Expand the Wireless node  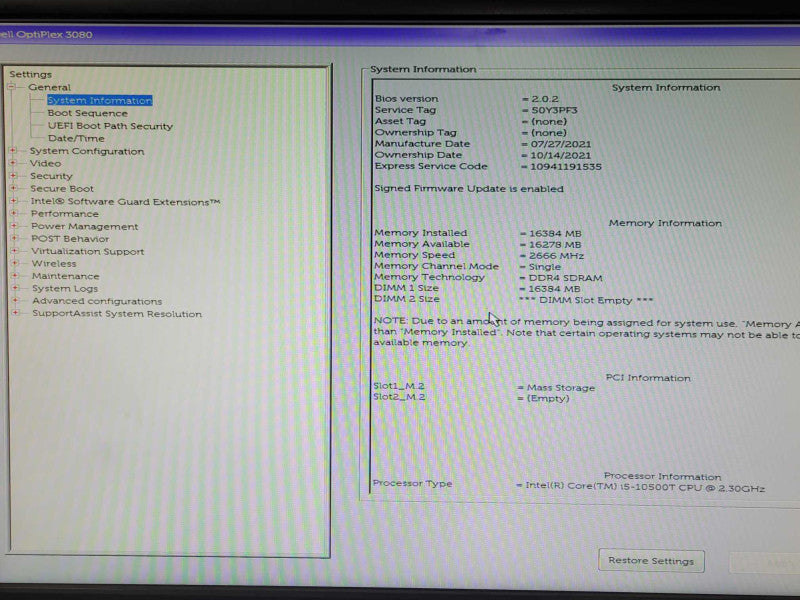(15, 263)
